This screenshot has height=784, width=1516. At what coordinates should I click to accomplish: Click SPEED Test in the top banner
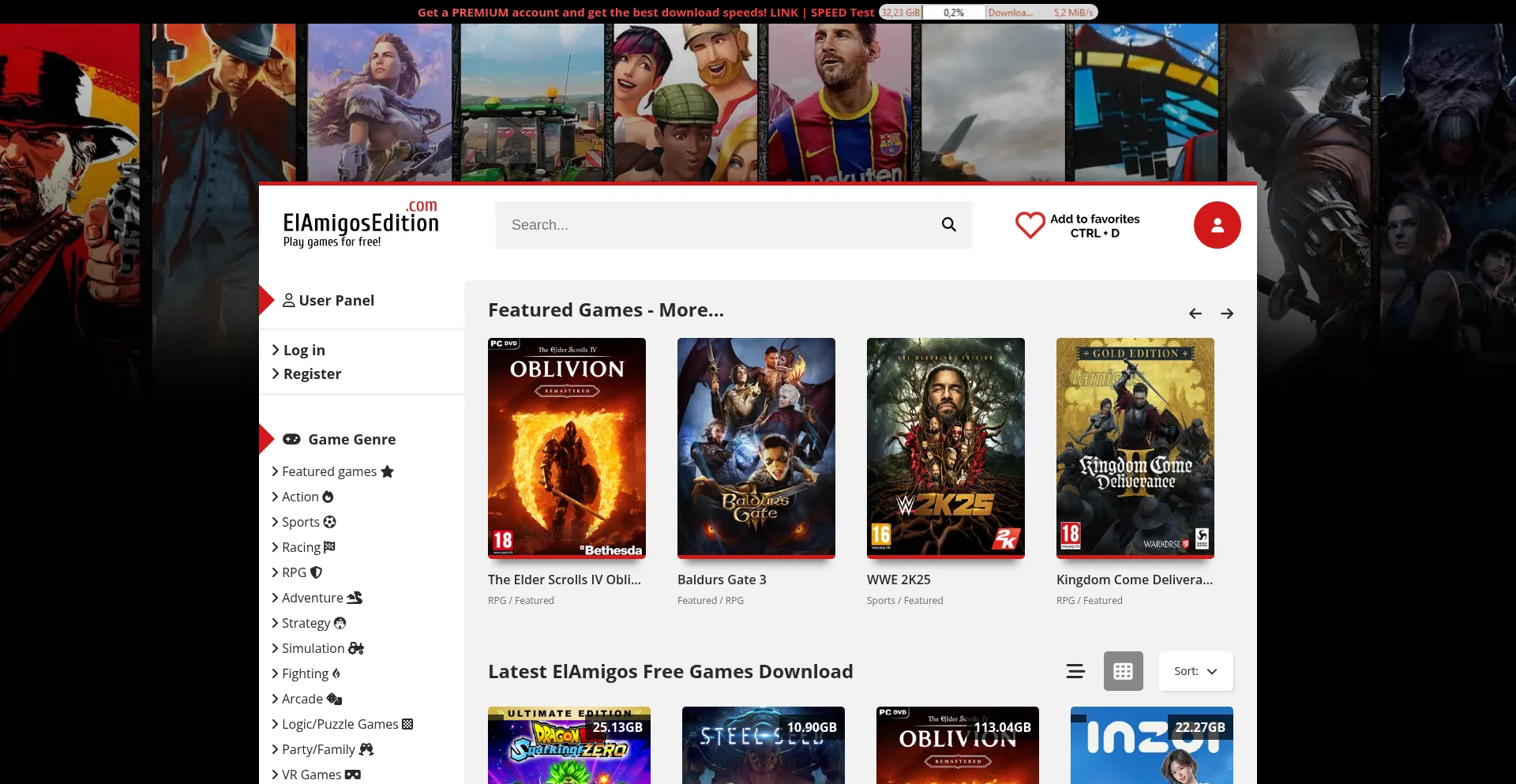tap(842, 13)
